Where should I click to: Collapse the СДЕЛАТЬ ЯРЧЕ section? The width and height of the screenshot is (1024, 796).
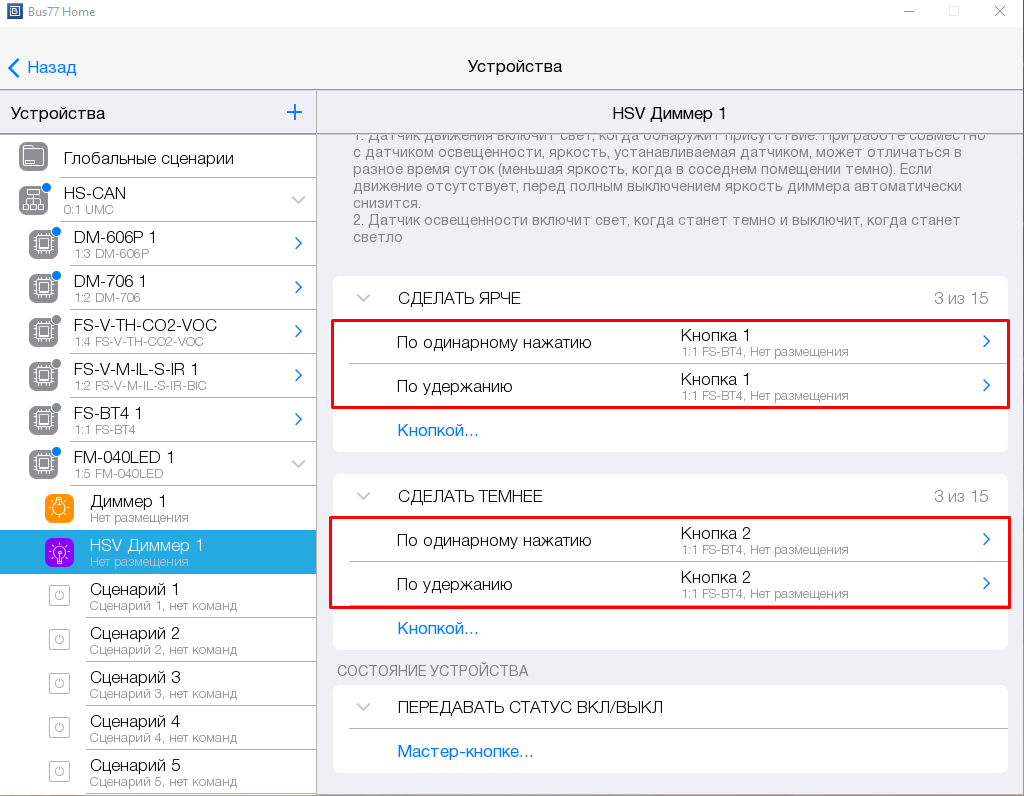pyautogui.click(x=363, y=298)
